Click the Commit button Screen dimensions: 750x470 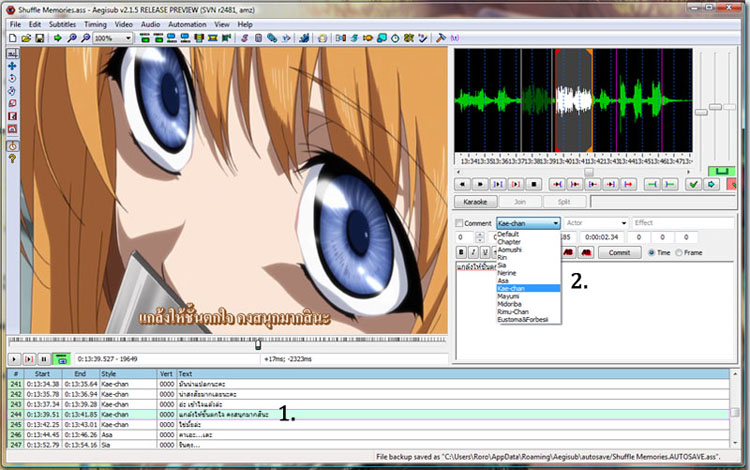(x=619, y=252)
